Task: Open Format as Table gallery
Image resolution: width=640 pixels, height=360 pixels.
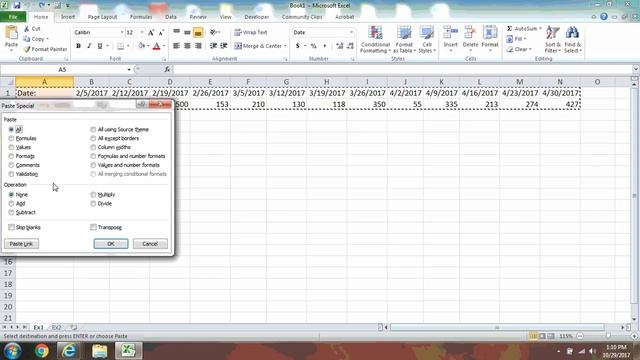Action: [x=404, y=39]
